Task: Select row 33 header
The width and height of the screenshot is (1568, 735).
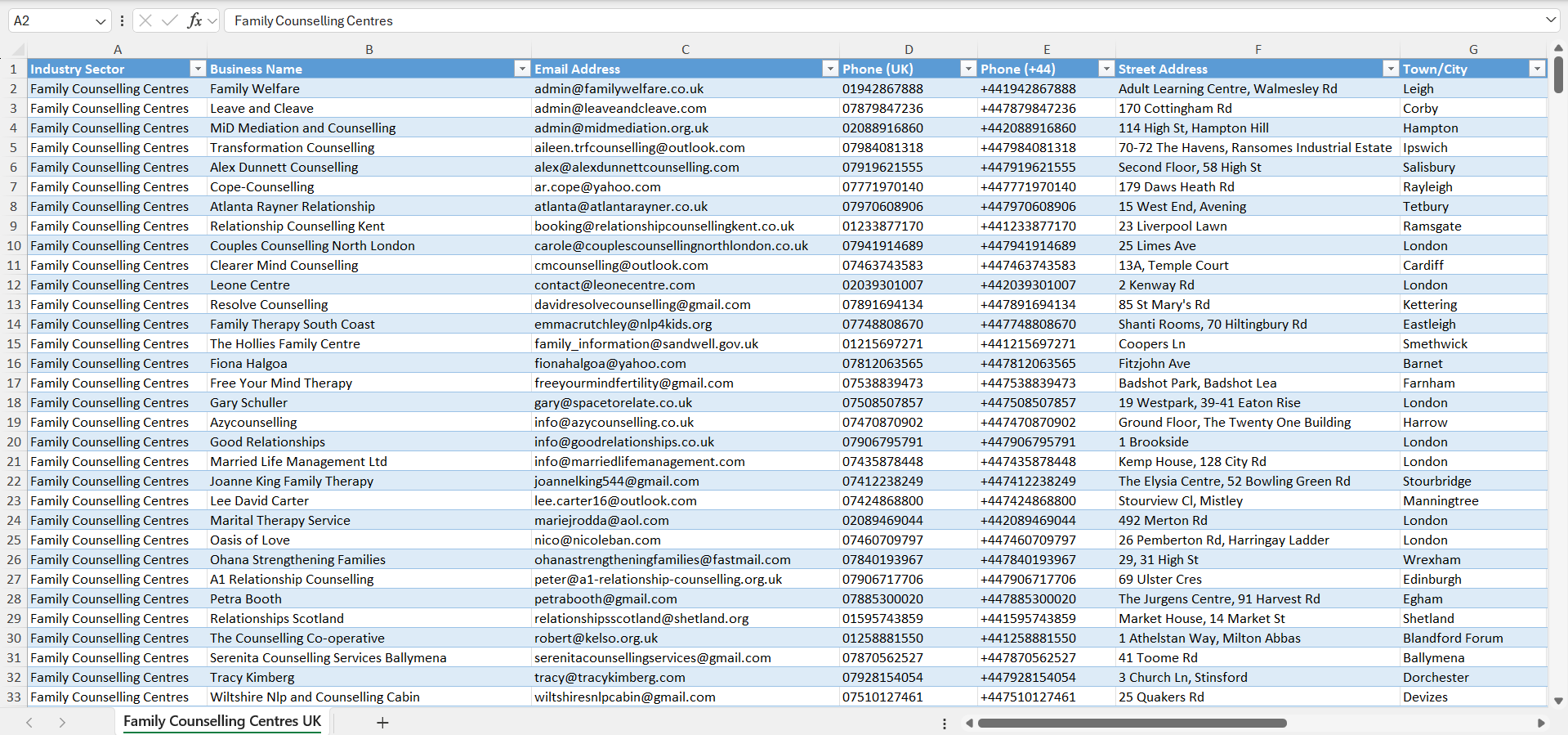Action: click(14, 697)
